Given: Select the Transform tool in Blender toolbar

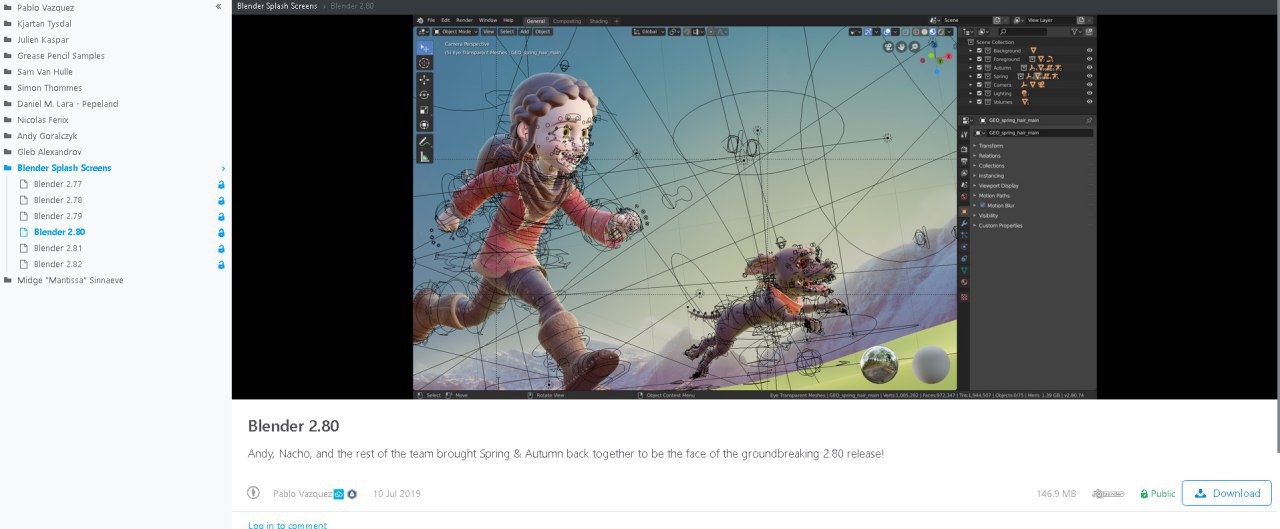Looking at the screenshot, I should coord(424,125).
